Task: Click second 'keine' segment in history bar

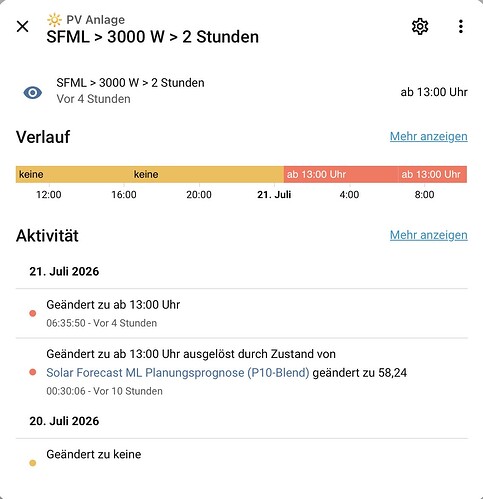Action: (x=207, y=174)
